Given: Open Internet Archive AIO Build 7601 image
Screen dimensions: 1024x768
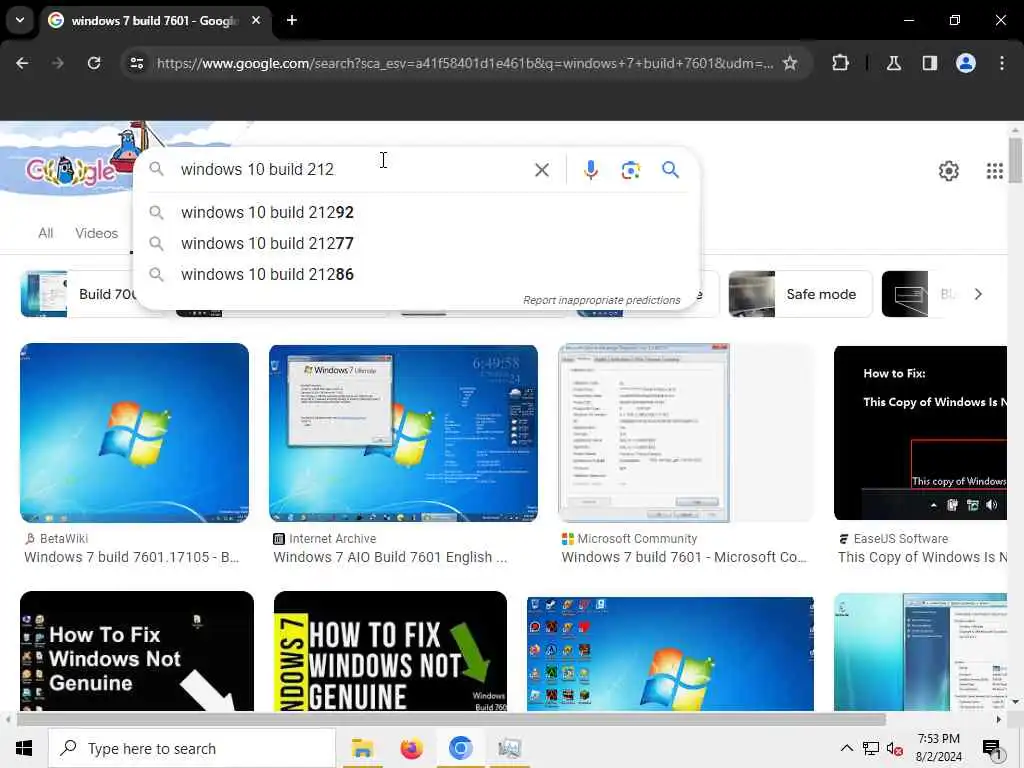Looking at the screenshot, I should coord(403,434).
